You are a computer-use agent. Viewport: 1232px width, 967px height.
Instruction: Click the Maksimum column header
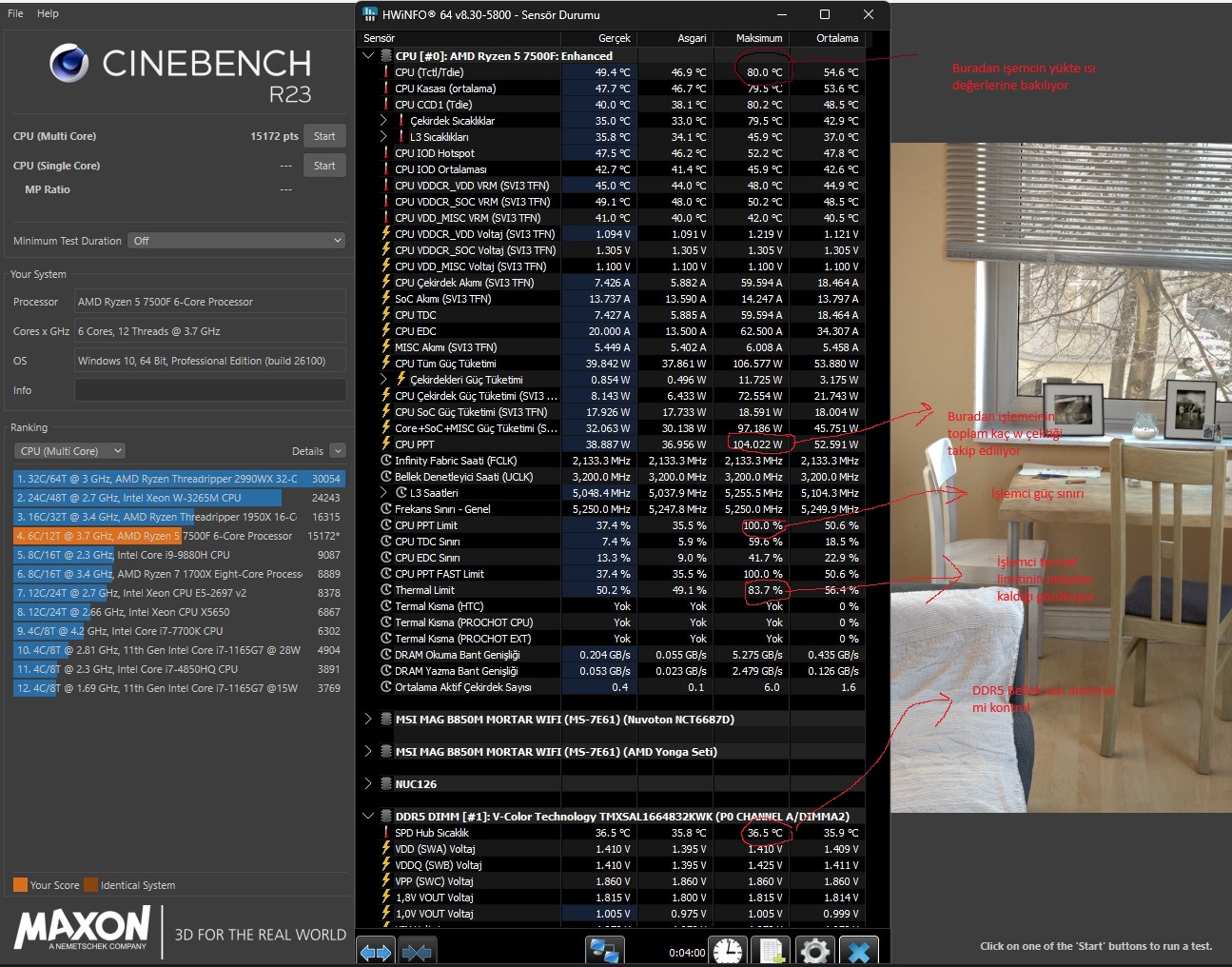pos(751,38)
